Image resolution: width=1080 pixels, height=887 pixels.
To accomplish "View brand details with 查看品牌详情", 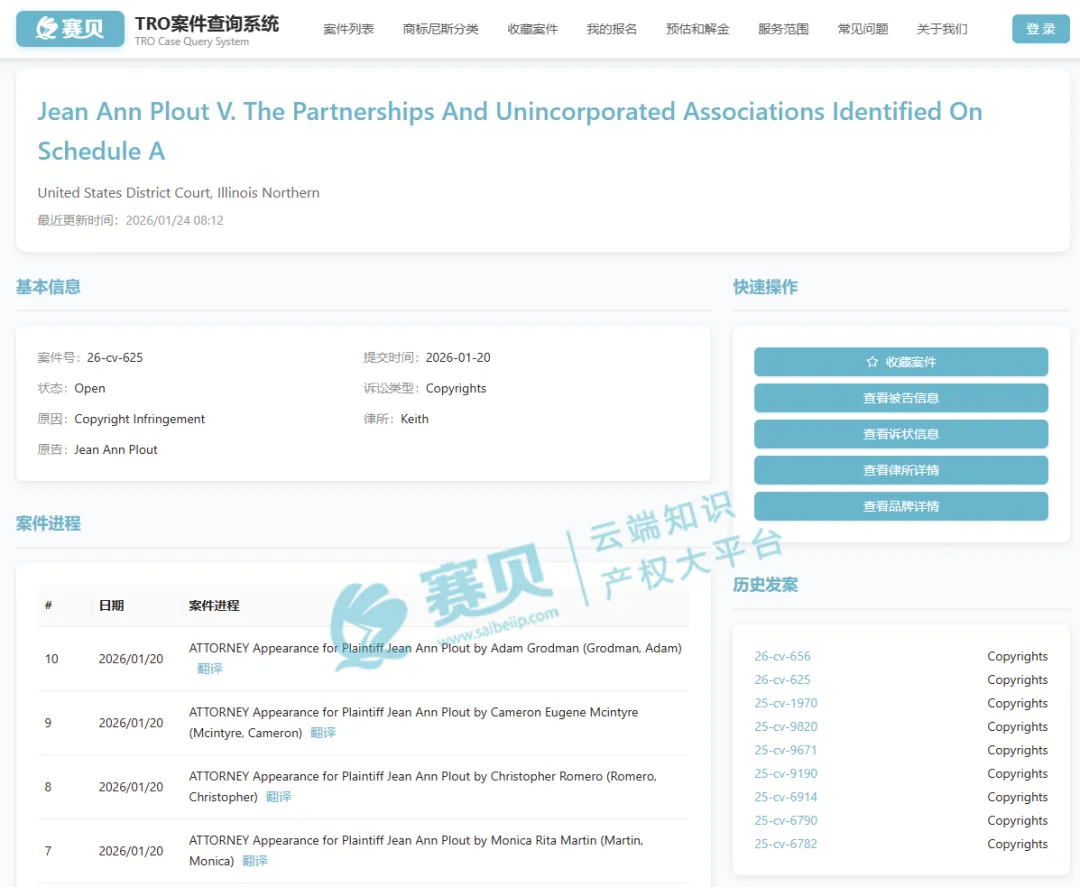I will coord(900,506).
